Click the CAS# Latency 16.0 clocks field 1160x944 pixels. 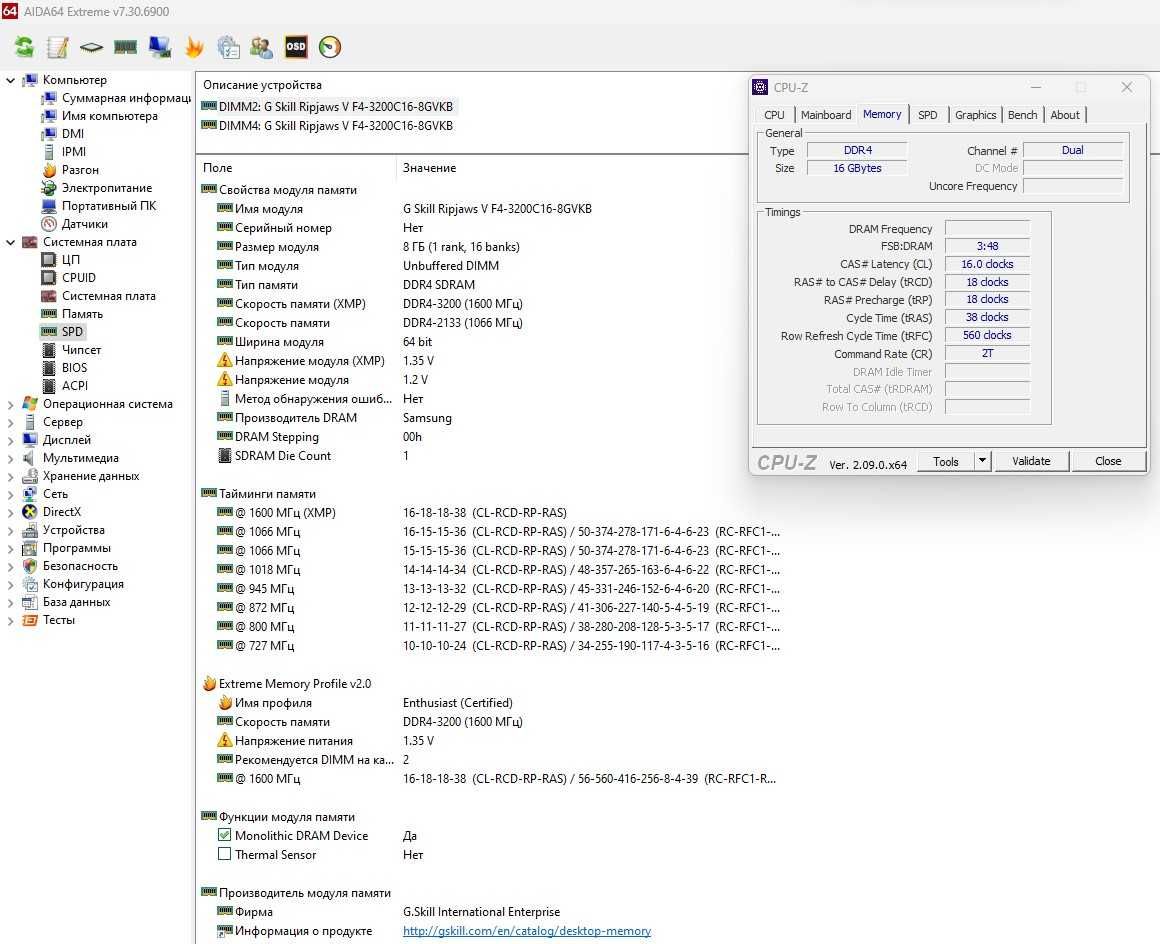coord(987,264)
